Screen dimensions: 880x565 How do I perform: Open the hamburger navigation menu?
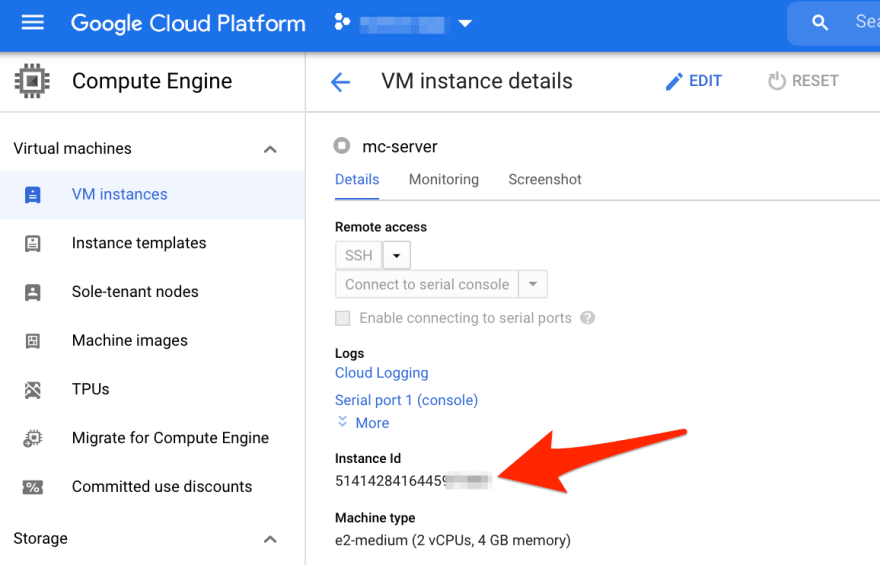(33, 23)
